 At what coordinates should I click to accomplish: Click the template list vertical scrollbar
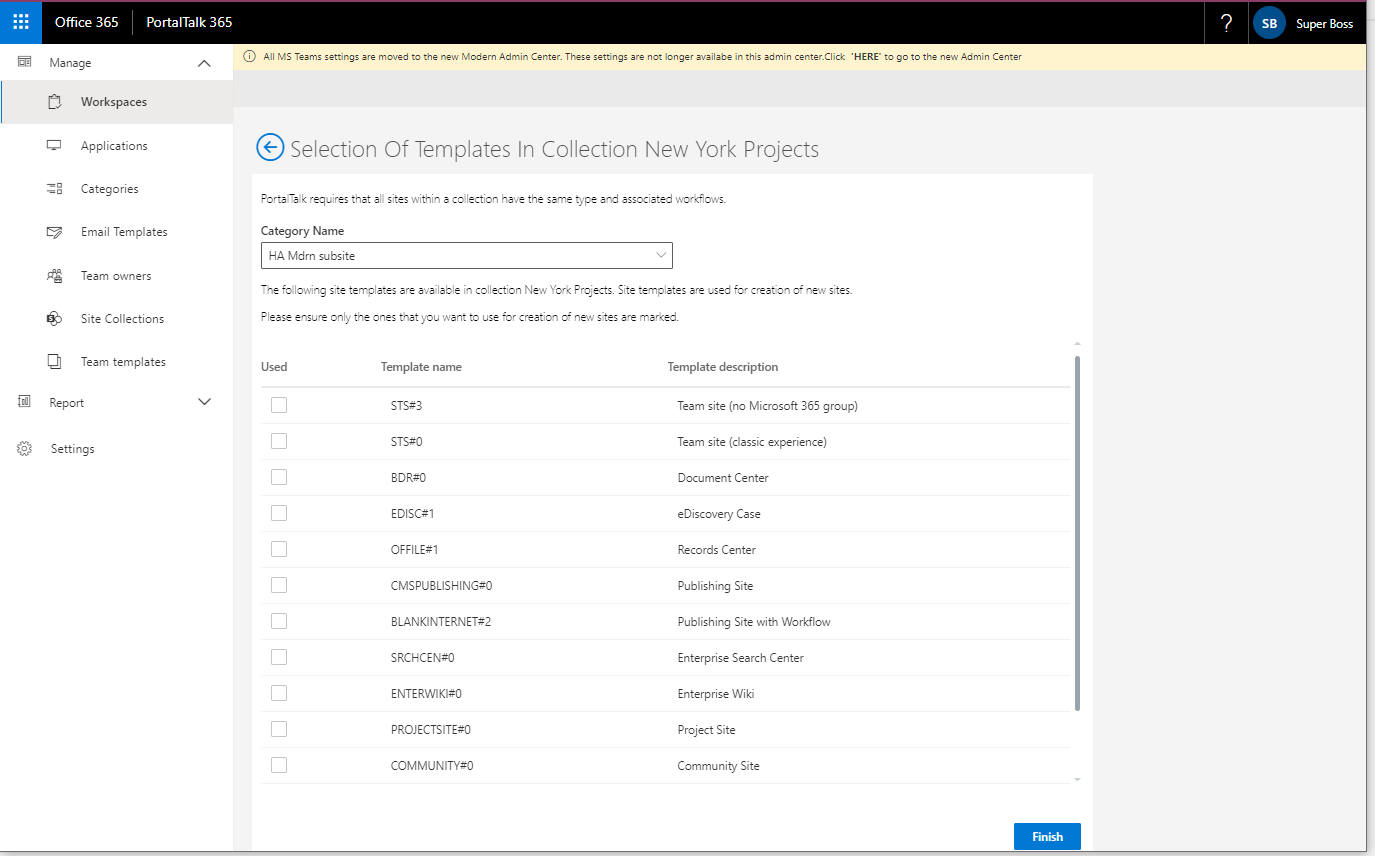click(x=1077, y=532)
